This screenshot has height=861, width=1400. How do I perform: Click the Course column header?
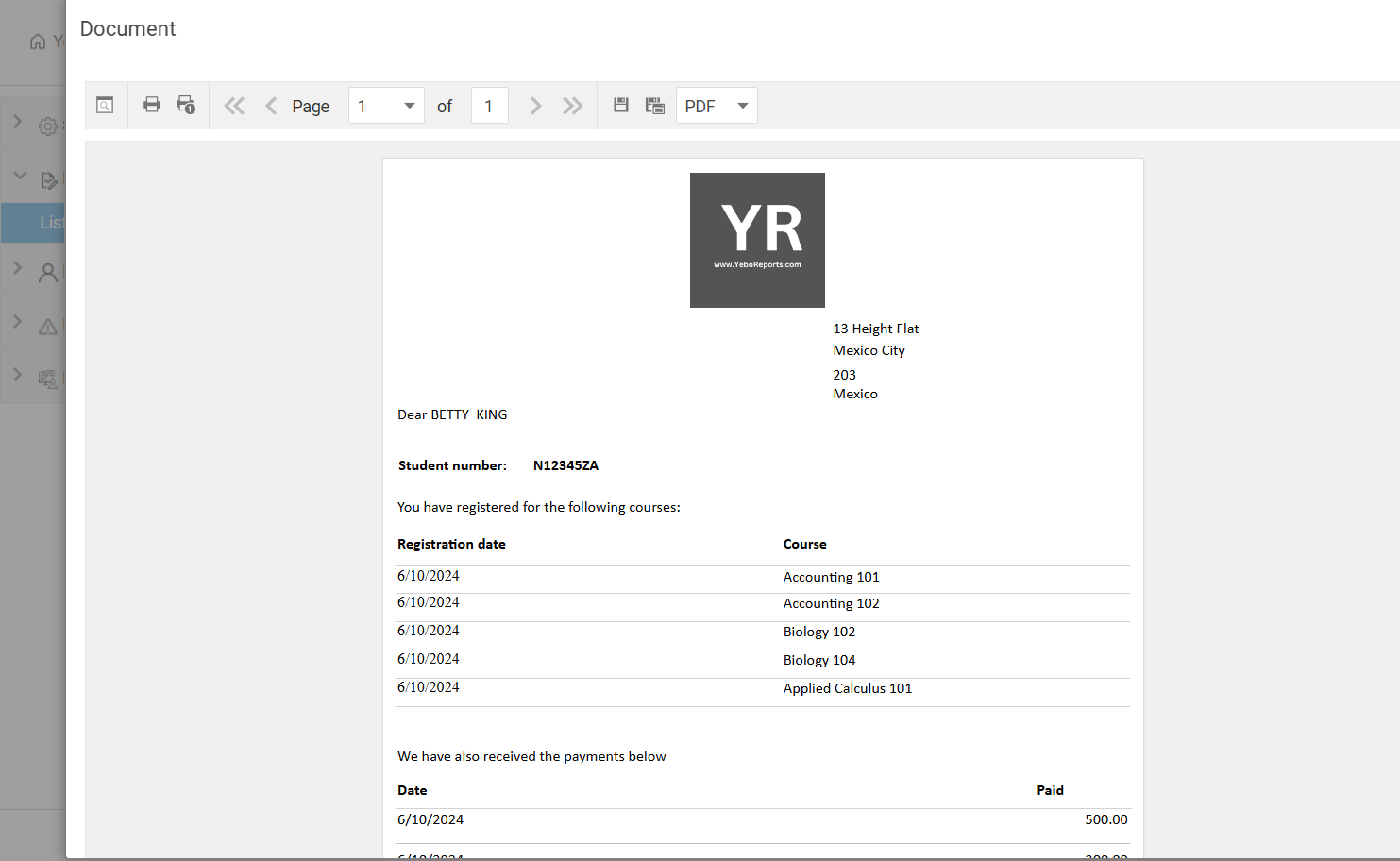coord(805,544)
